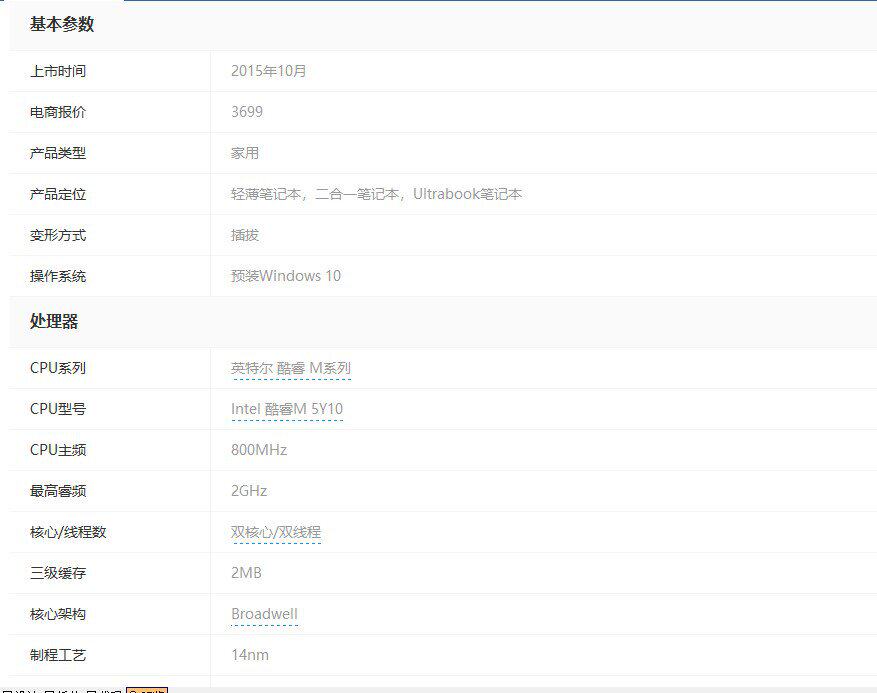Click the 处理器 section header
877x693 pixels.
[54, 321]
